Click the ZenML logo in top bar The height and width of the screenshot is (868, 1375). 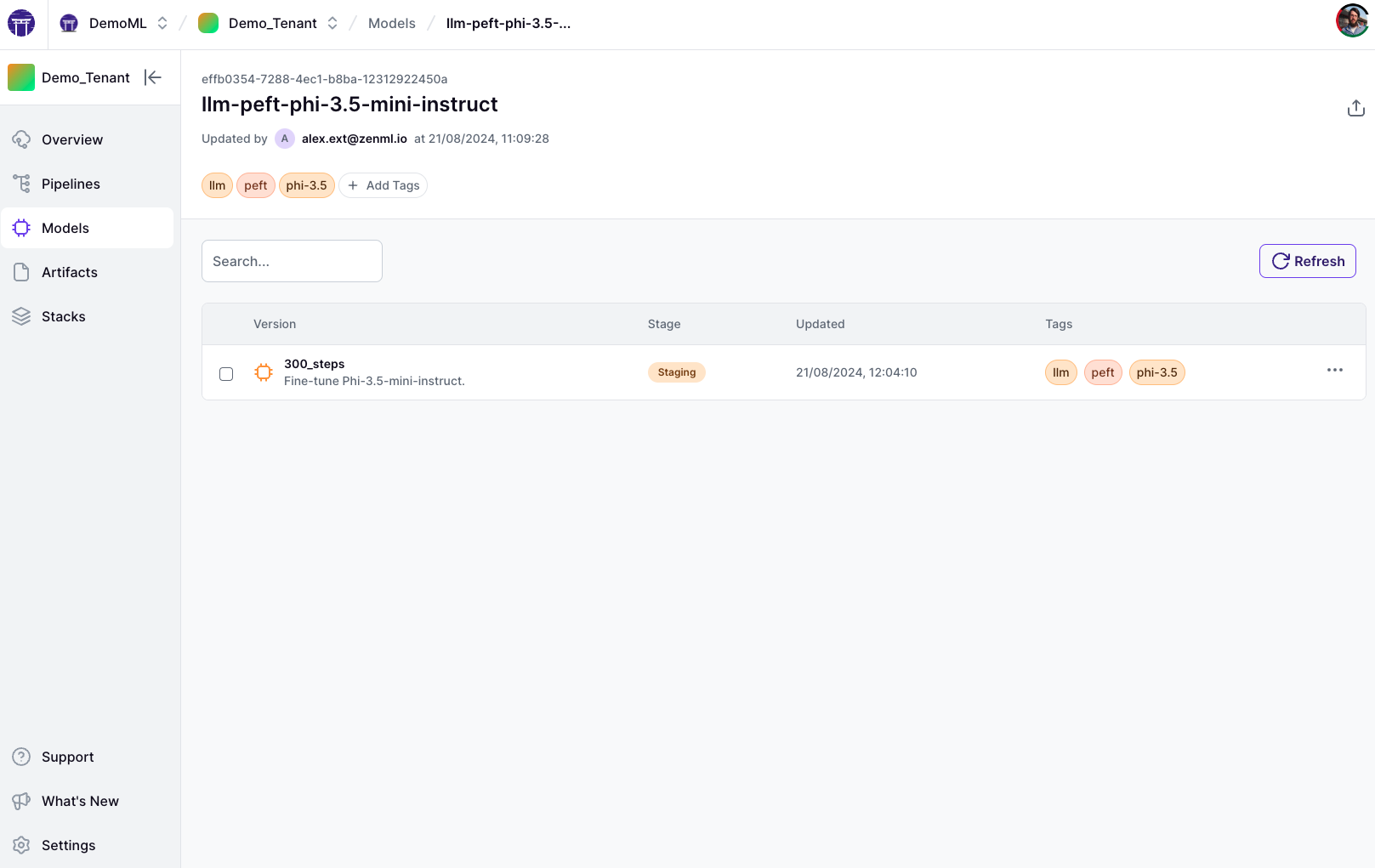pos(20,23)
